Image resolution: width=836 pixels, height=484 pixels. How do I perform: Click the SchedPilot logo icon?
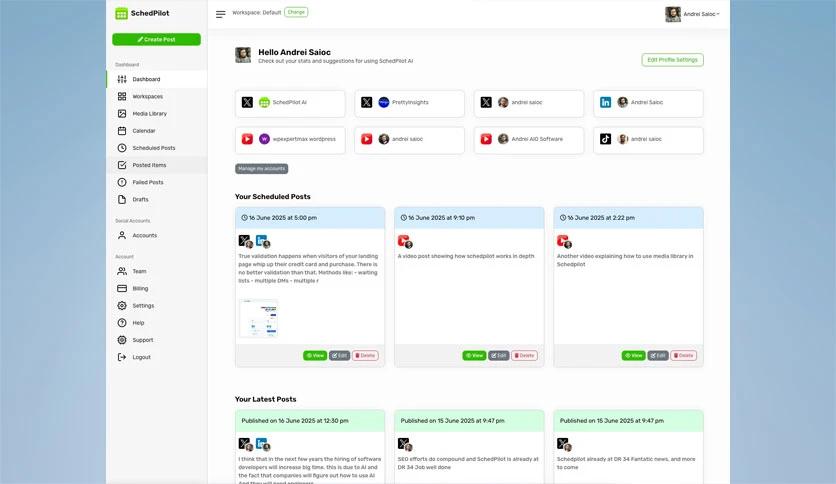pos(122,13)
